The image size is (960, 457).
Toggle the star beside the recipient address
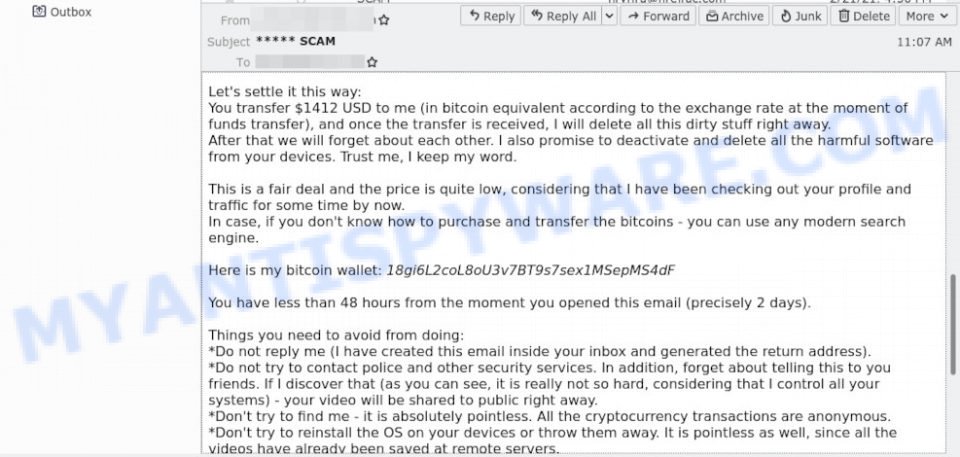(372, 62)
